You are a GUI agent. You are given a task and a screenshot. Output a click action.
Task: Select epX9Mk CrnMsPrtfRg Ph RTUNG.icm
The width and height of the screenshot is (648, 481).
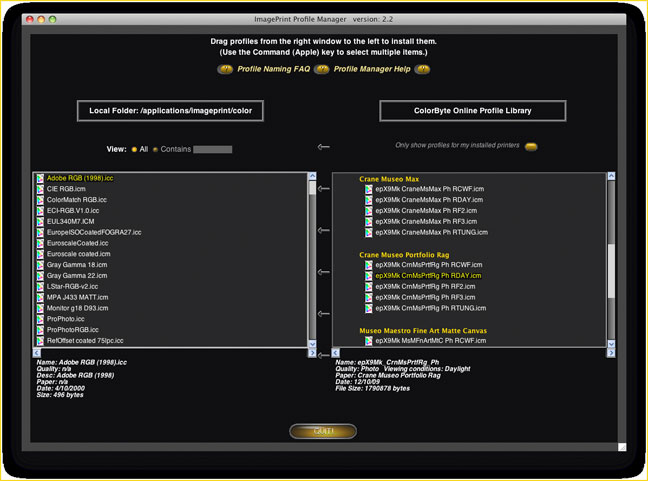tap(431, 308)
